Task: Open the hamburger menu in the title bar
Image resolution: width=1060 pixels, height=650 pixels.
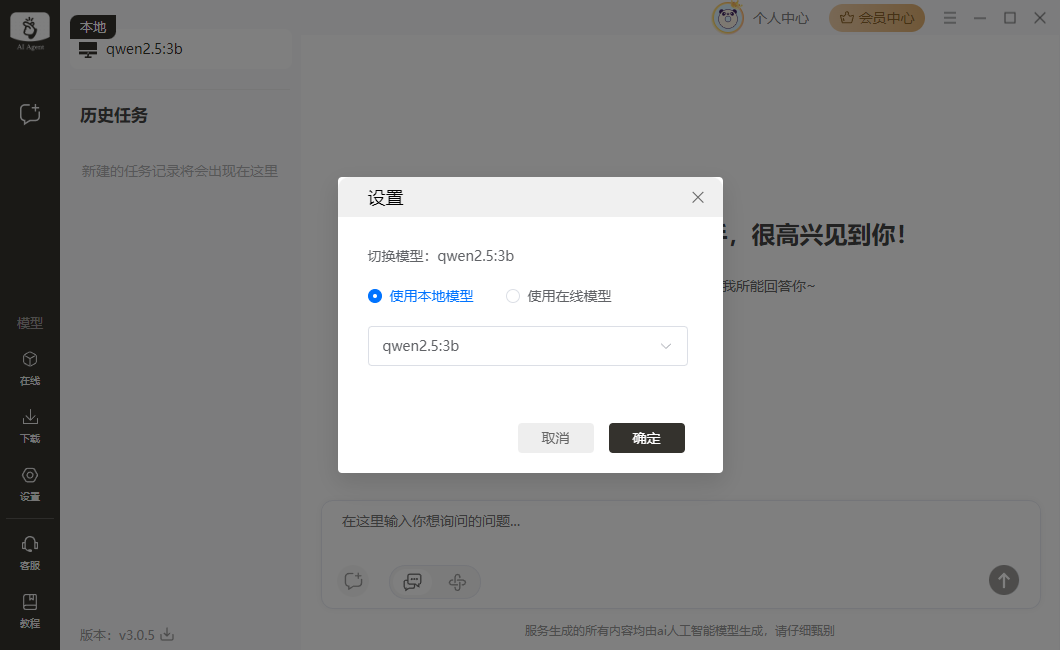Action: pyautogui.click(x=950, y=18)
